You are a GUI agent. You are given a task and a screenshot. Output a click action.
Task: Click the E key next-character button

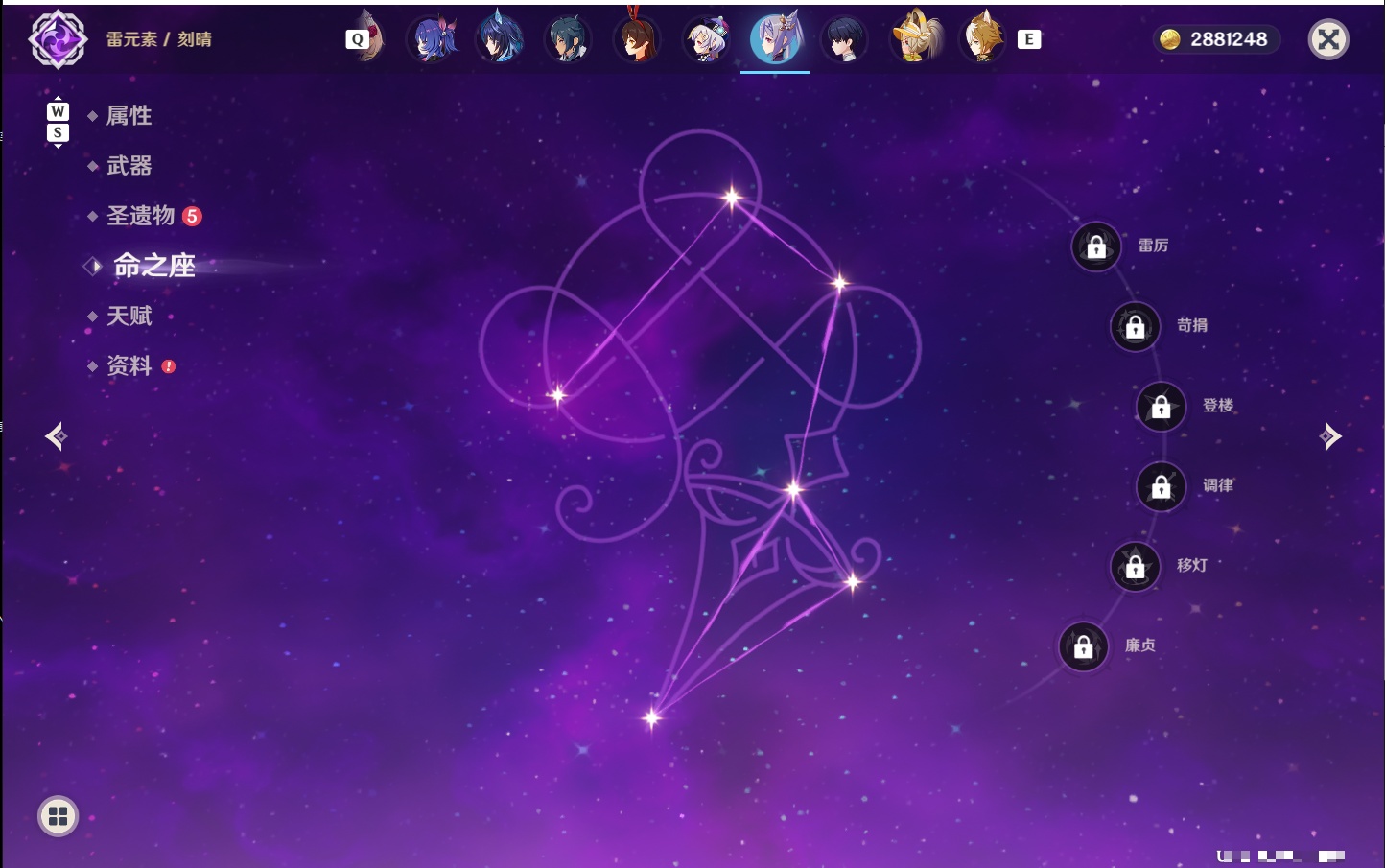pyautogui.click(x=1029, y=39)
